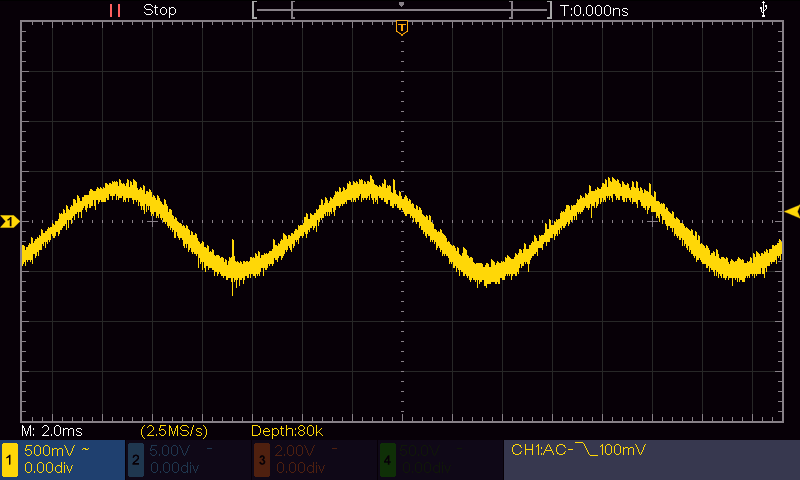Click the waveform memory position bar at top
Viewport: 800px width, 480px height.
402,10
